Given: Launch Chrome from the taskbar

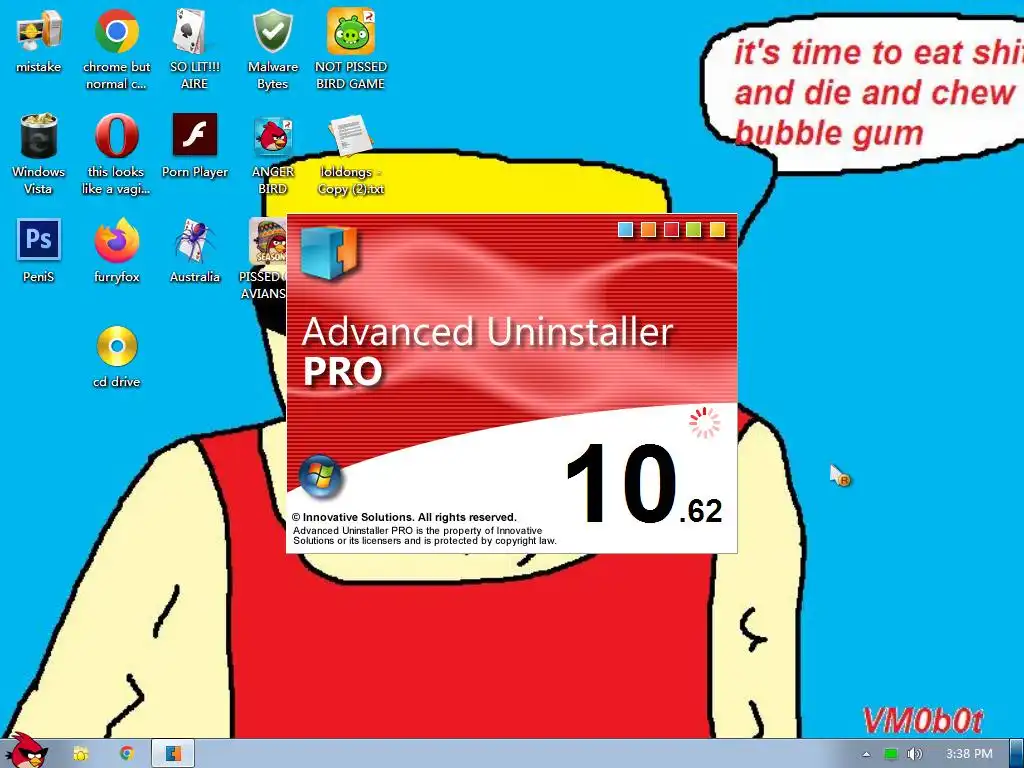Looking at the screenshot, I should [127, 754].
